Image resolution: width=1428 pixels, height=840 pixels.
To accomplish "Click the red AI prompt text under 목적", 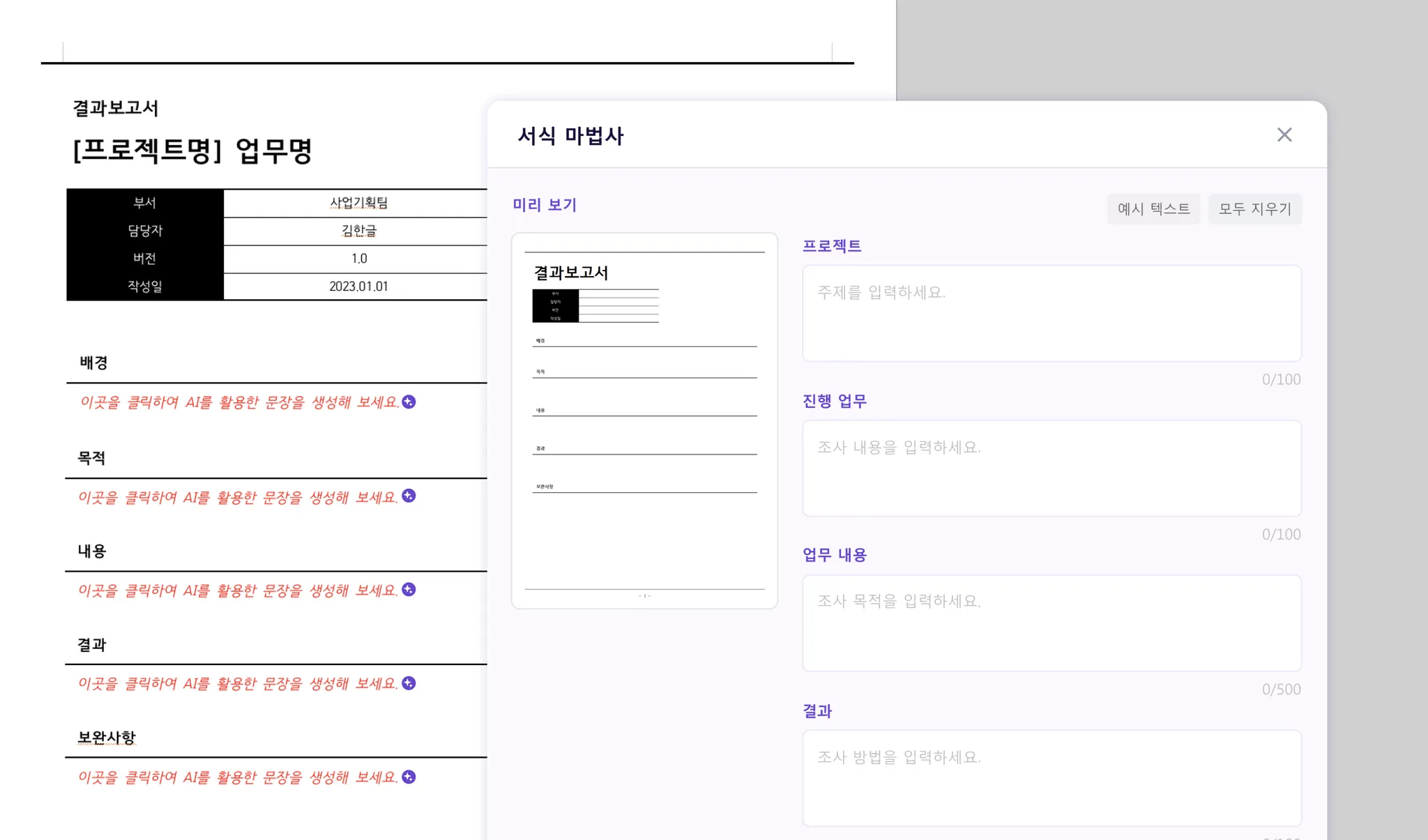I will (237, 498).
